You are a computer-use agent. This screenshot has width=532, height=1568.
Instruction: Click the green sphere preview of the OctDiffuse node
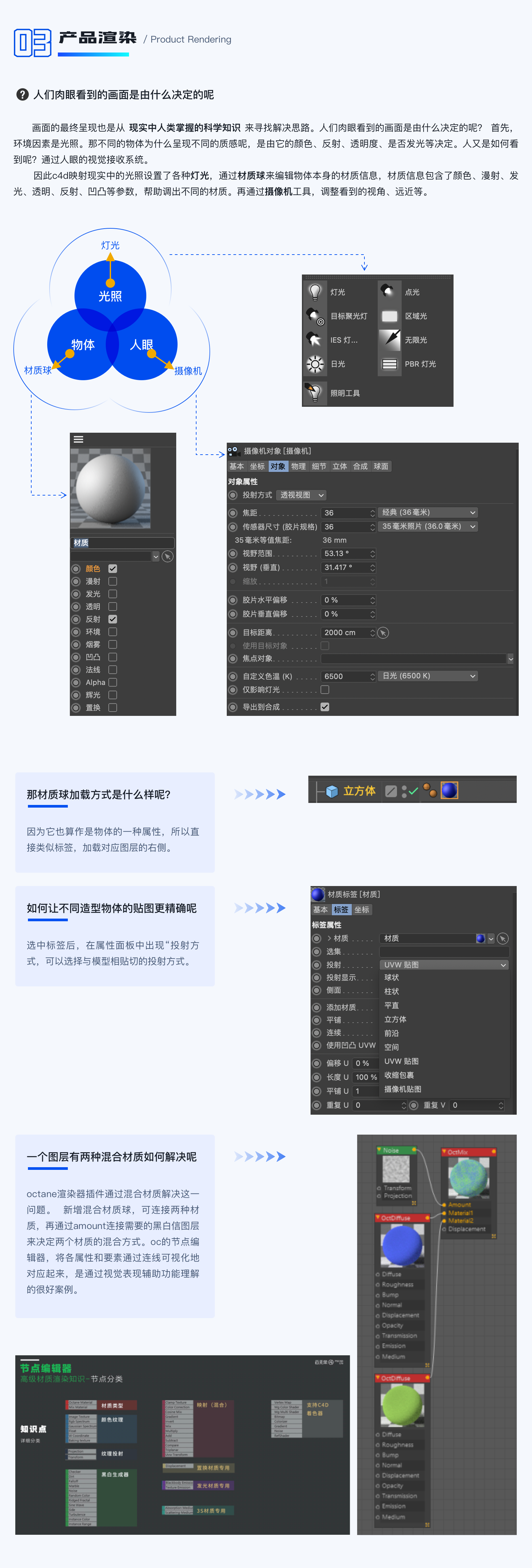pyautogui.click(x=402, y=1406)
